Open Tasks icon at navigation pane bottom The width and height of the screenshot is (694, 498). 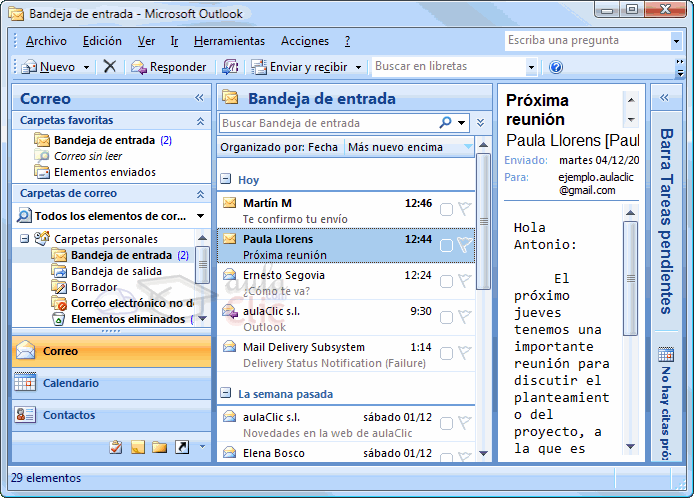pyautogui.click(x=116, y=447)
